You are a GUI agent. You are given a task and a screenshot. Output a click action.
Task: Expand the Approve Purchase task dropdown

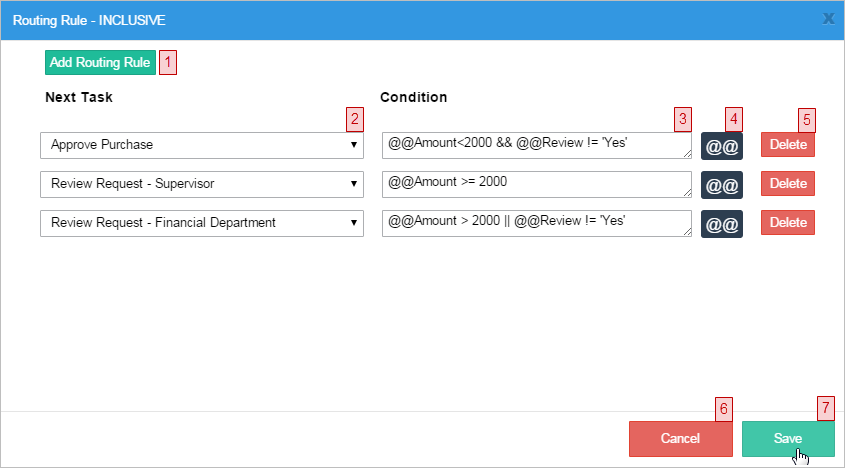(201, 145)
